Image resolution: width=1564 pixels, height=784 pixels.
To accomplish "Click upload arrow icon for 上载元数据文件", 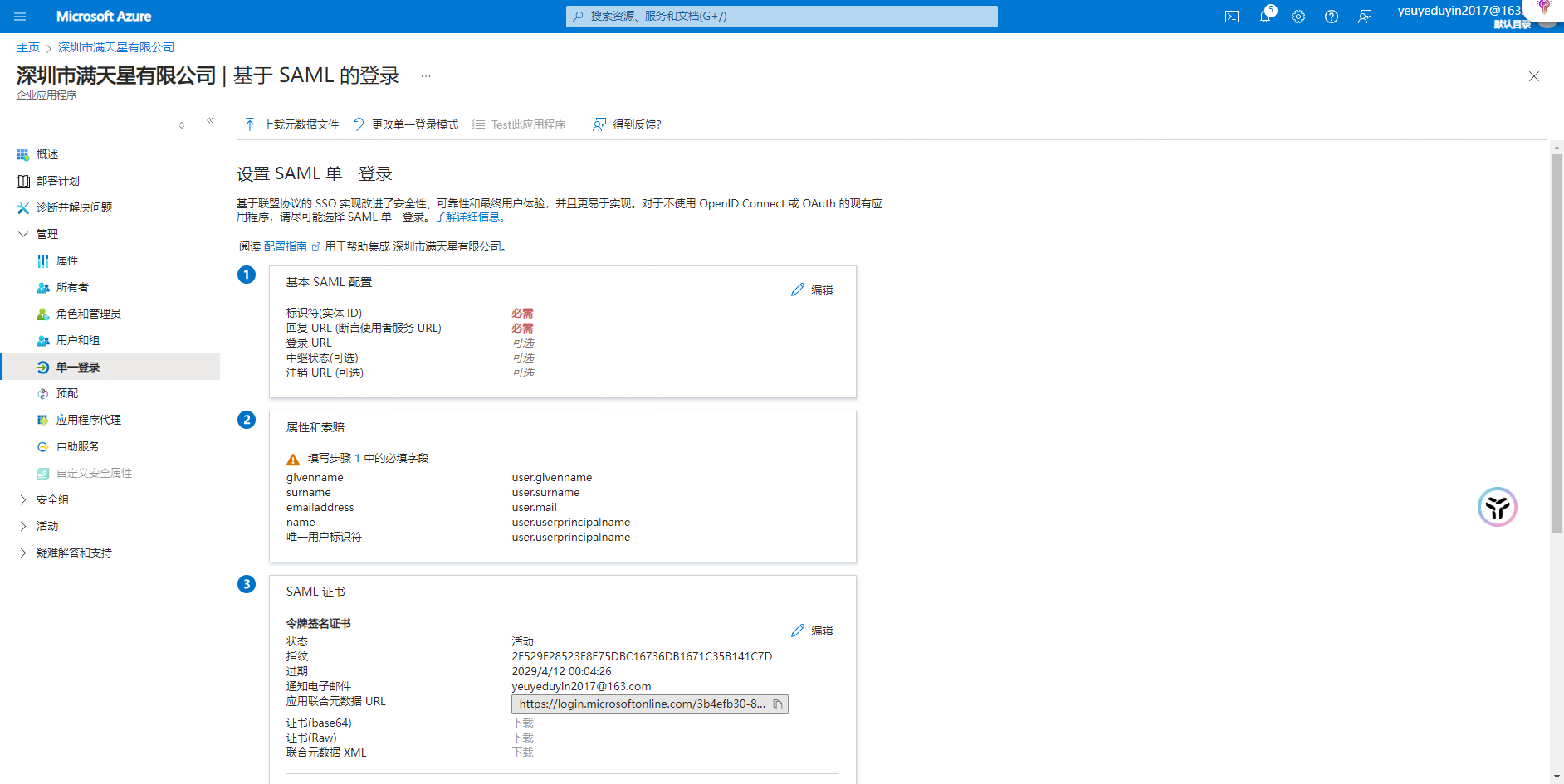I will pos(250,124).
